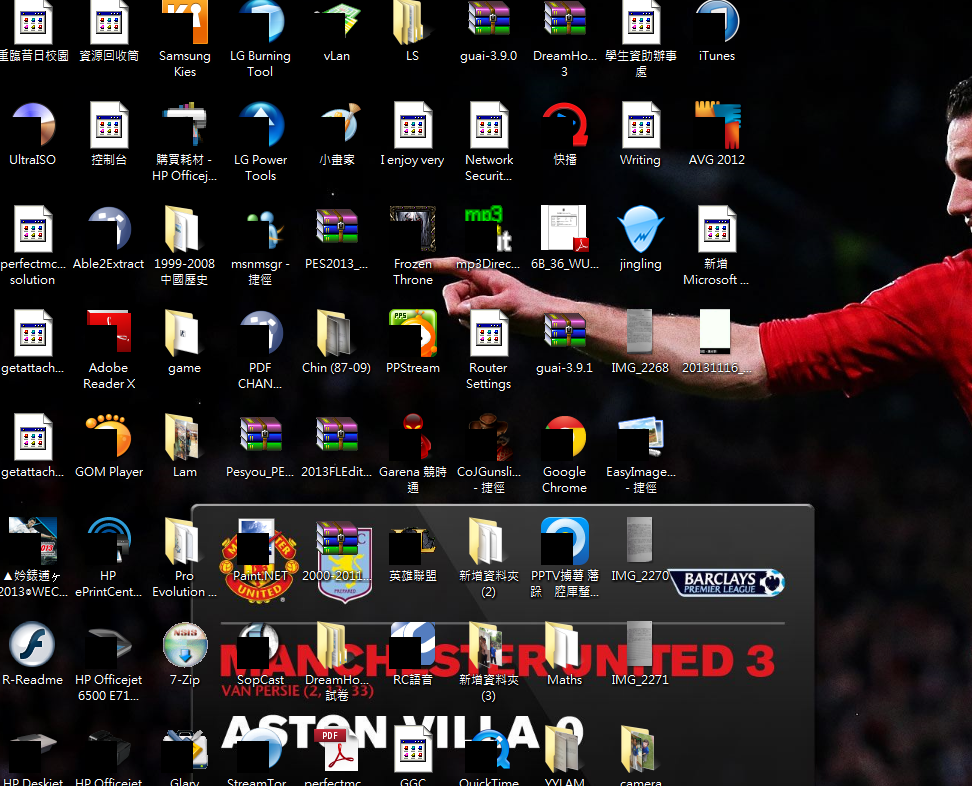Open the 6B_36_WU PDF file
The height and width of the screenshot is (786, 972).
pos(564,229)
